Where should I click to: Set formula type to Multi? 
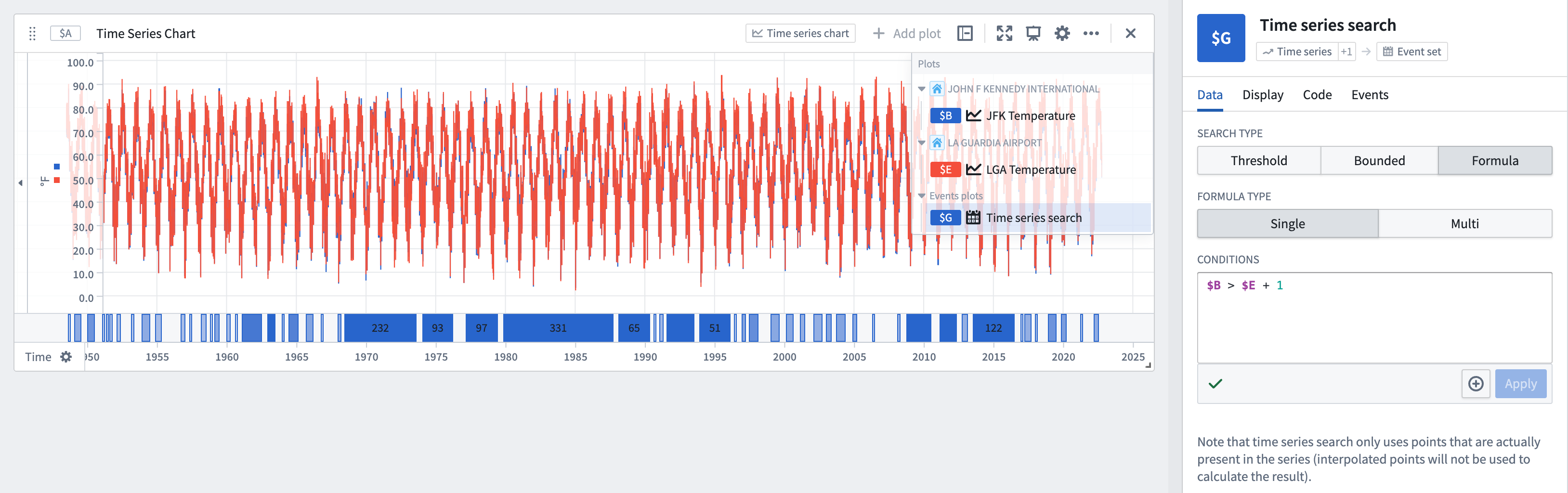pos(1463,223)
